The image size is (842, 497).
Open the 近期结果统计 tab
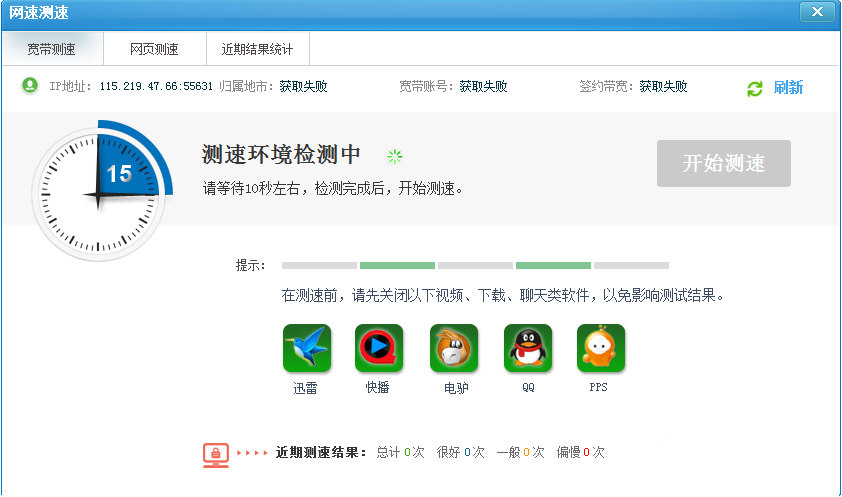click(258, 49)
